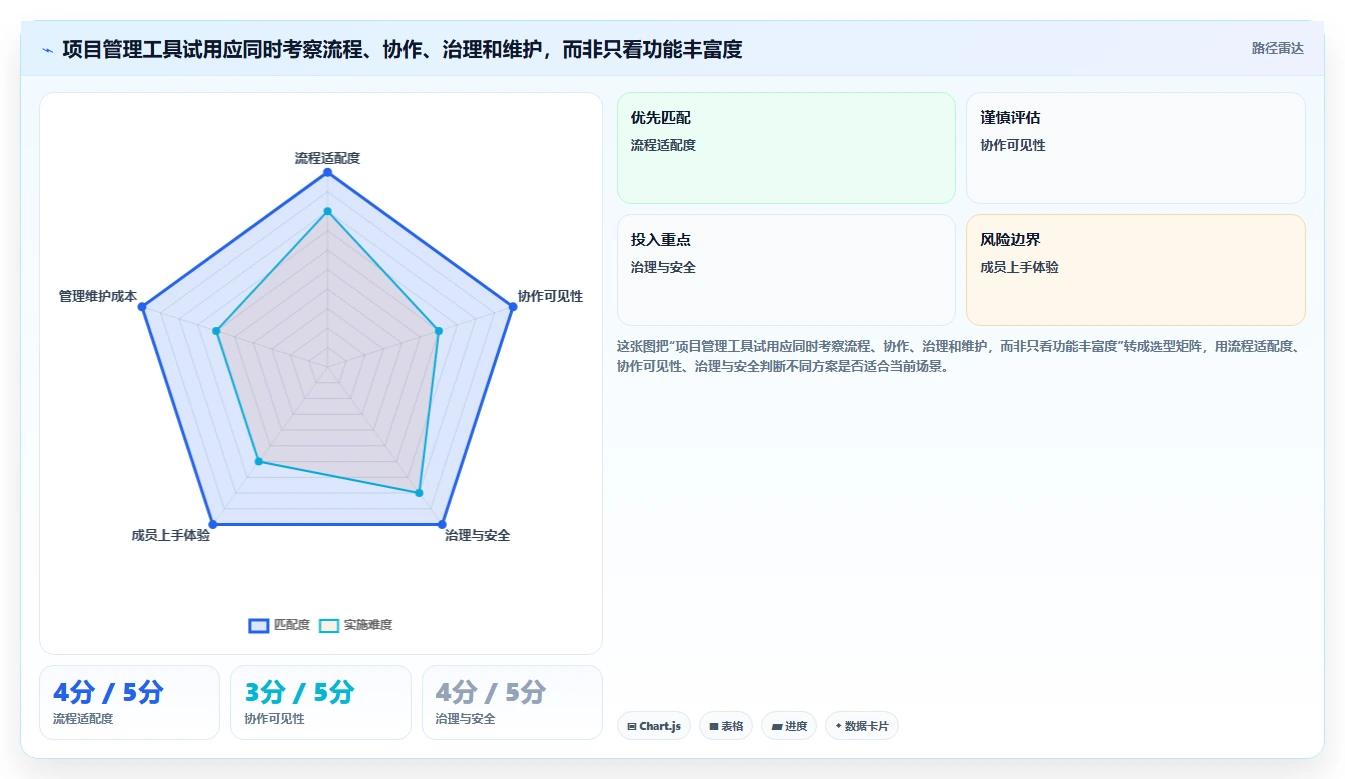The height and width of the screenshot is (779, 1345).
Task: Click the 成员上手体验 radar axis label
Action: tap(170, 535)
